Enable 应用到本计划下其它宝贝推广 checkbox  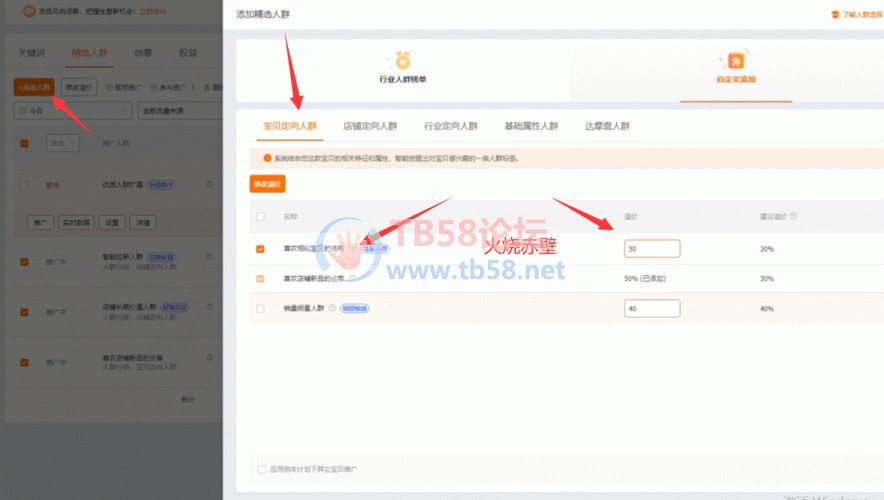point(262,468)
